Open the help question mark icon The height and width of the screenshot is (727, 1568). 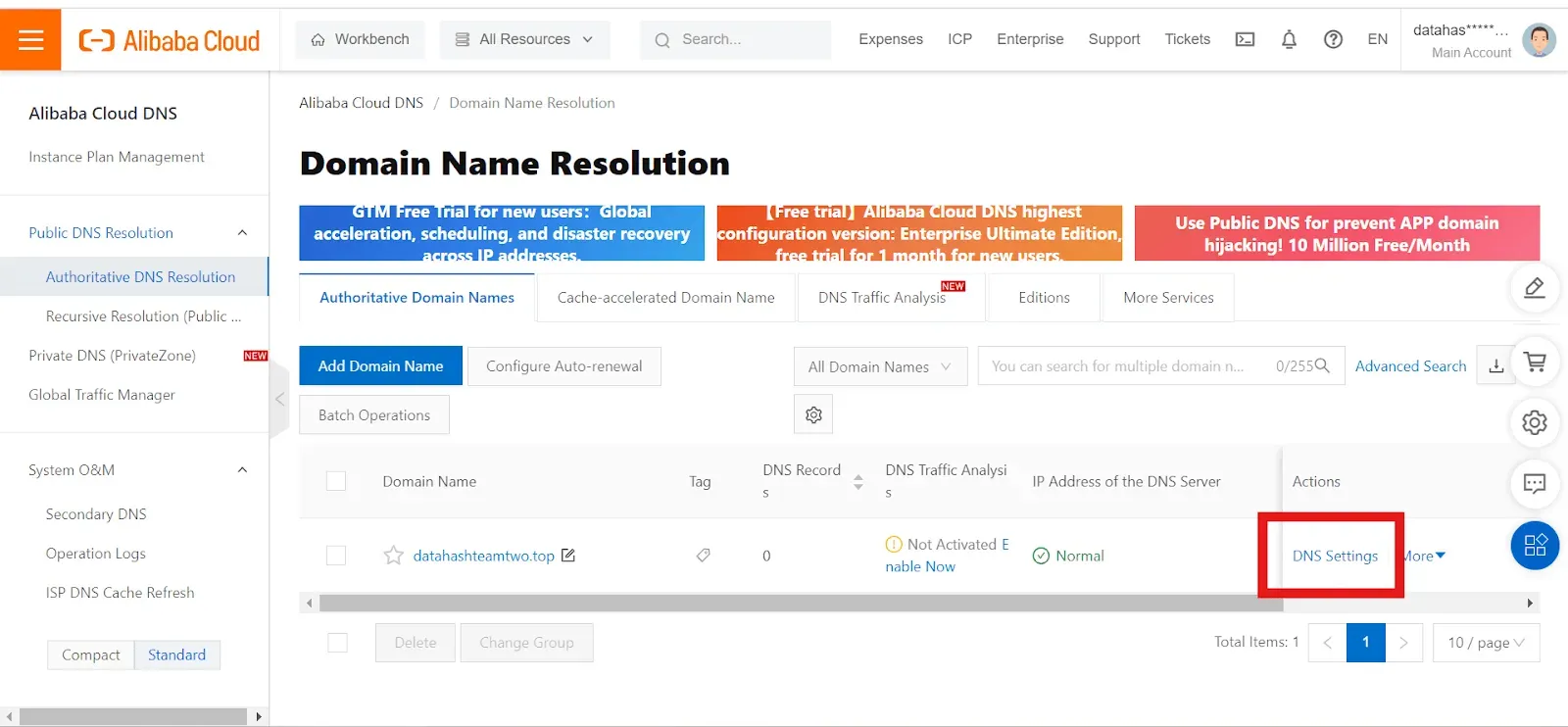pos(1333,39)
